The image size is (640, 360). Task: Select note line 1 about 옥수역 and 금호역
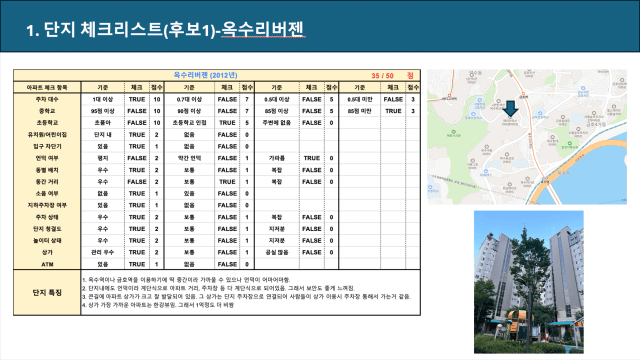pos(186,280)
